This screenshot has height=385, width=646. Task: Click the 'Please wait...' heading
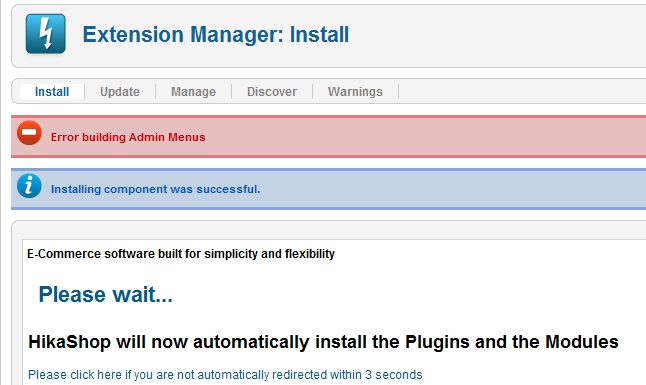(x=105, y=294)
